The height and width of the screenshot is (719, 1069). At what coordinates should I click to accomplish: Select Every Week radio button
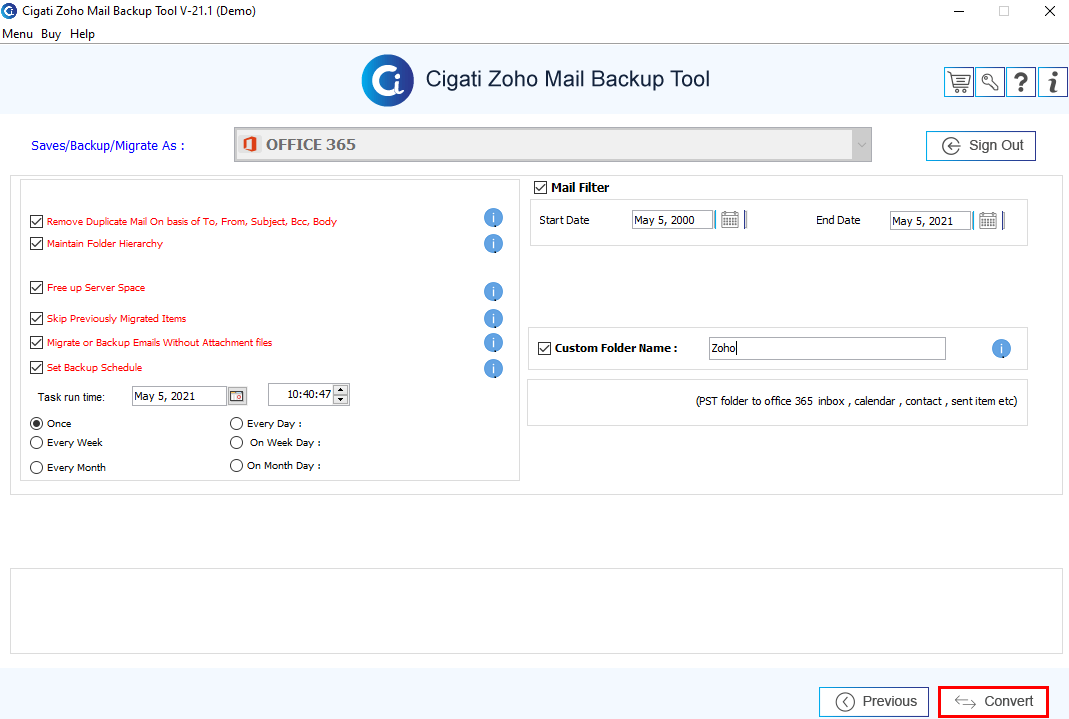tap(37, 442)
